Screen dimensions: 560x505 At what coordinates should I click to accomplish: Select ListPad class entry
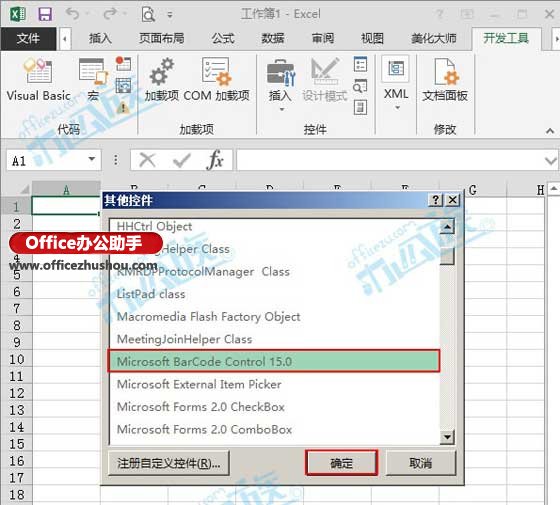(x=274, y=294)
